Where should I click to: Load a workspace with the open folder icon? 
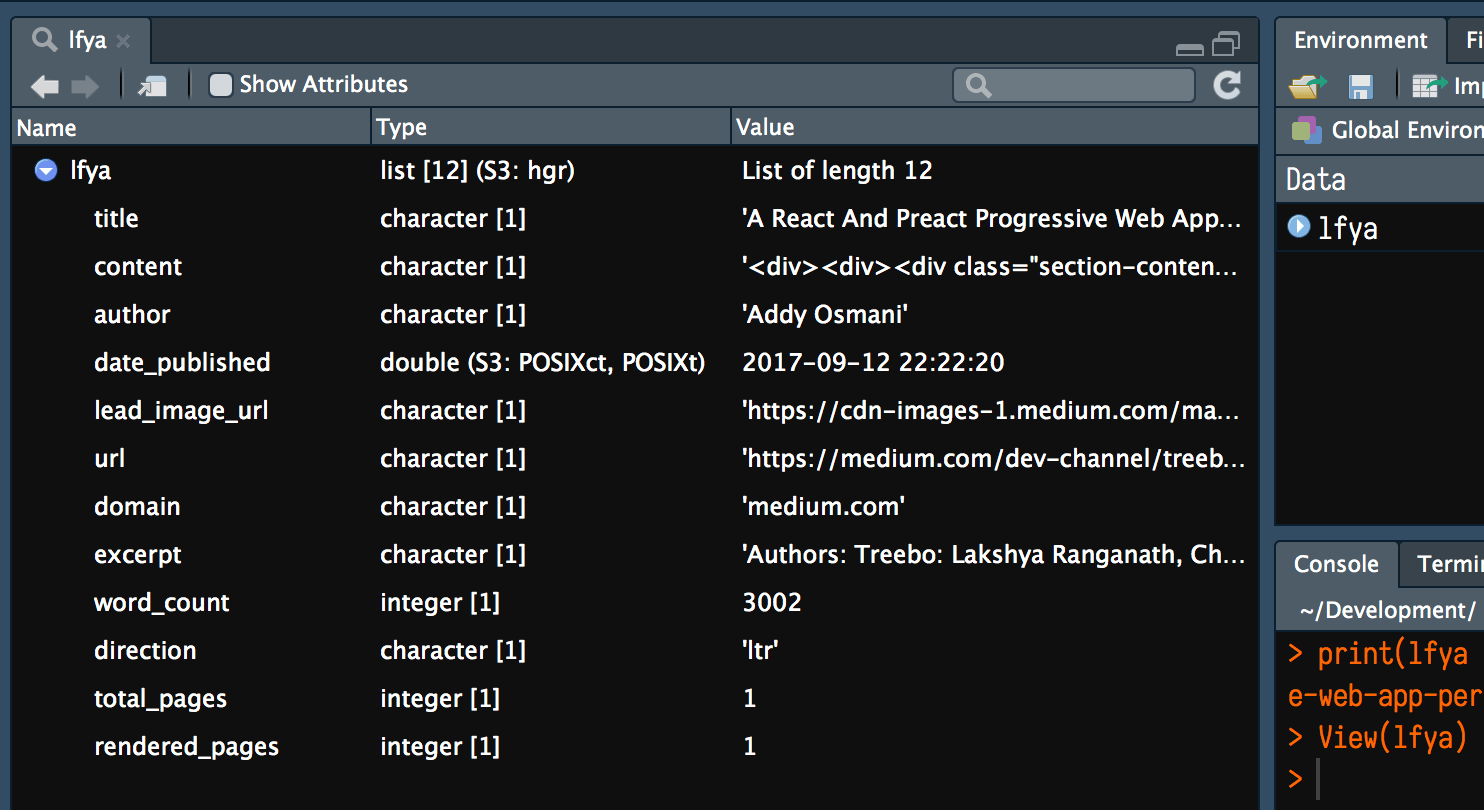coord(1306,87)
